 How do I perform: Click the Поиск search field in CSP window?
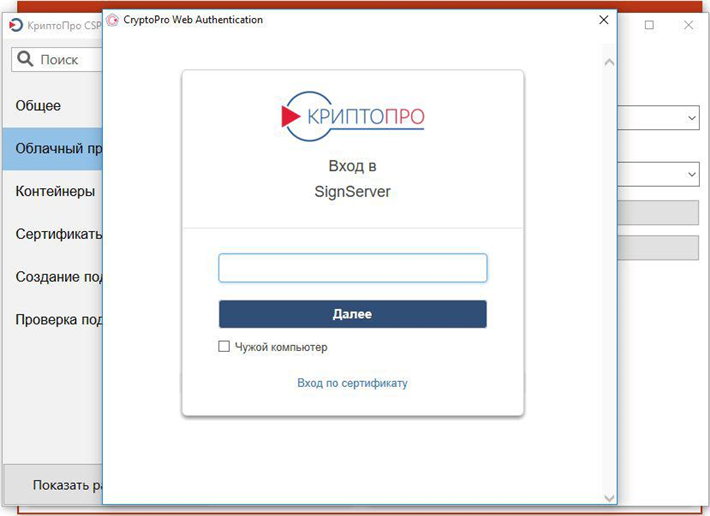pos(57,59)
